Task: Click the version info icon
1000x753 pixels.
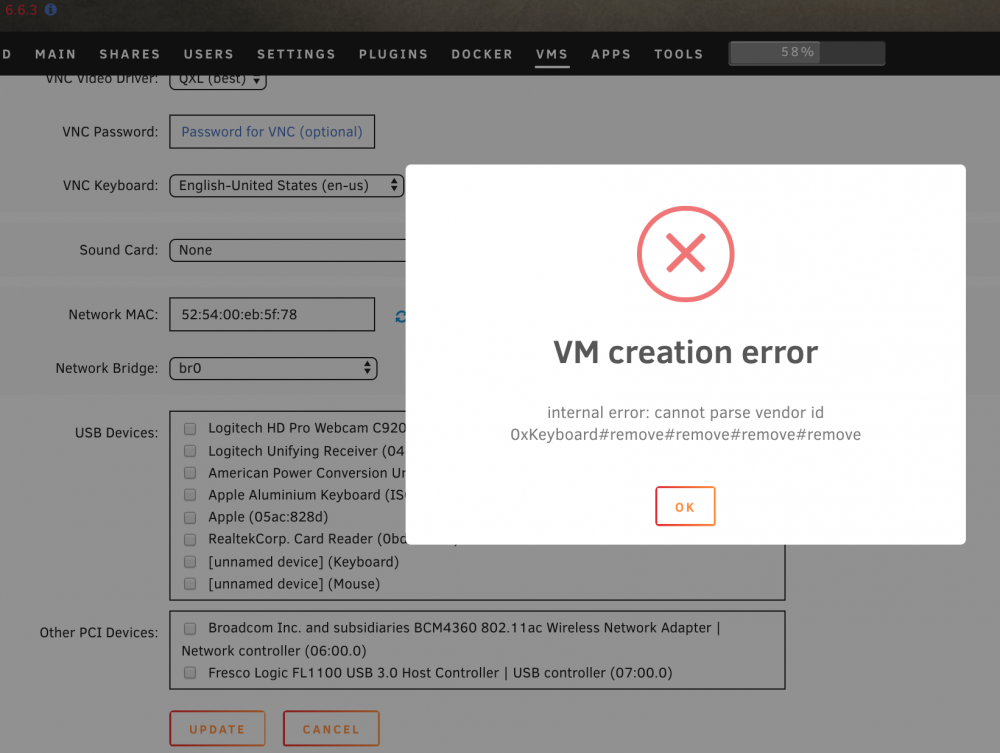Action: pyautogui.click(x=51, y=10)
